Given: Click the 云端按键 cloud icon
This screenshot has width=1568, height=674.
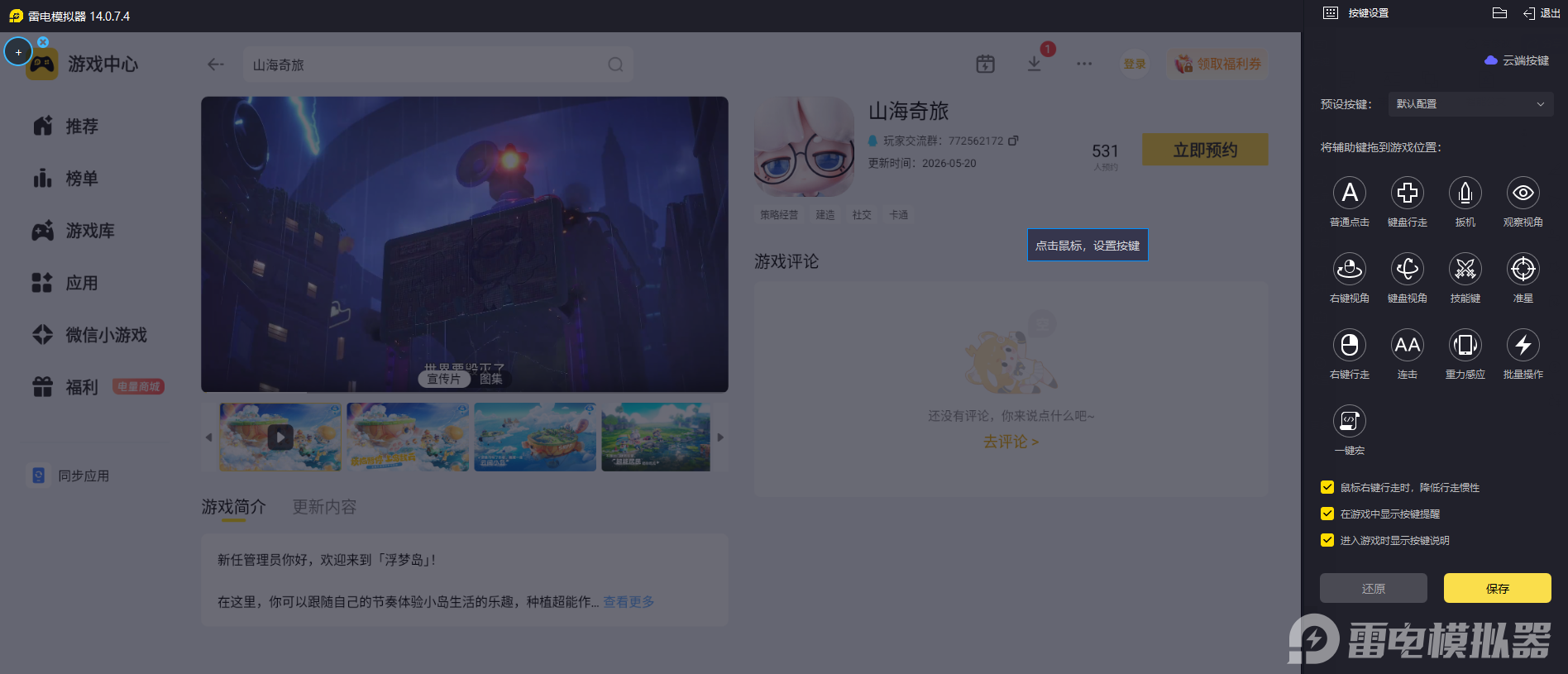Looking at the screenshot, I should [1491, 60].
